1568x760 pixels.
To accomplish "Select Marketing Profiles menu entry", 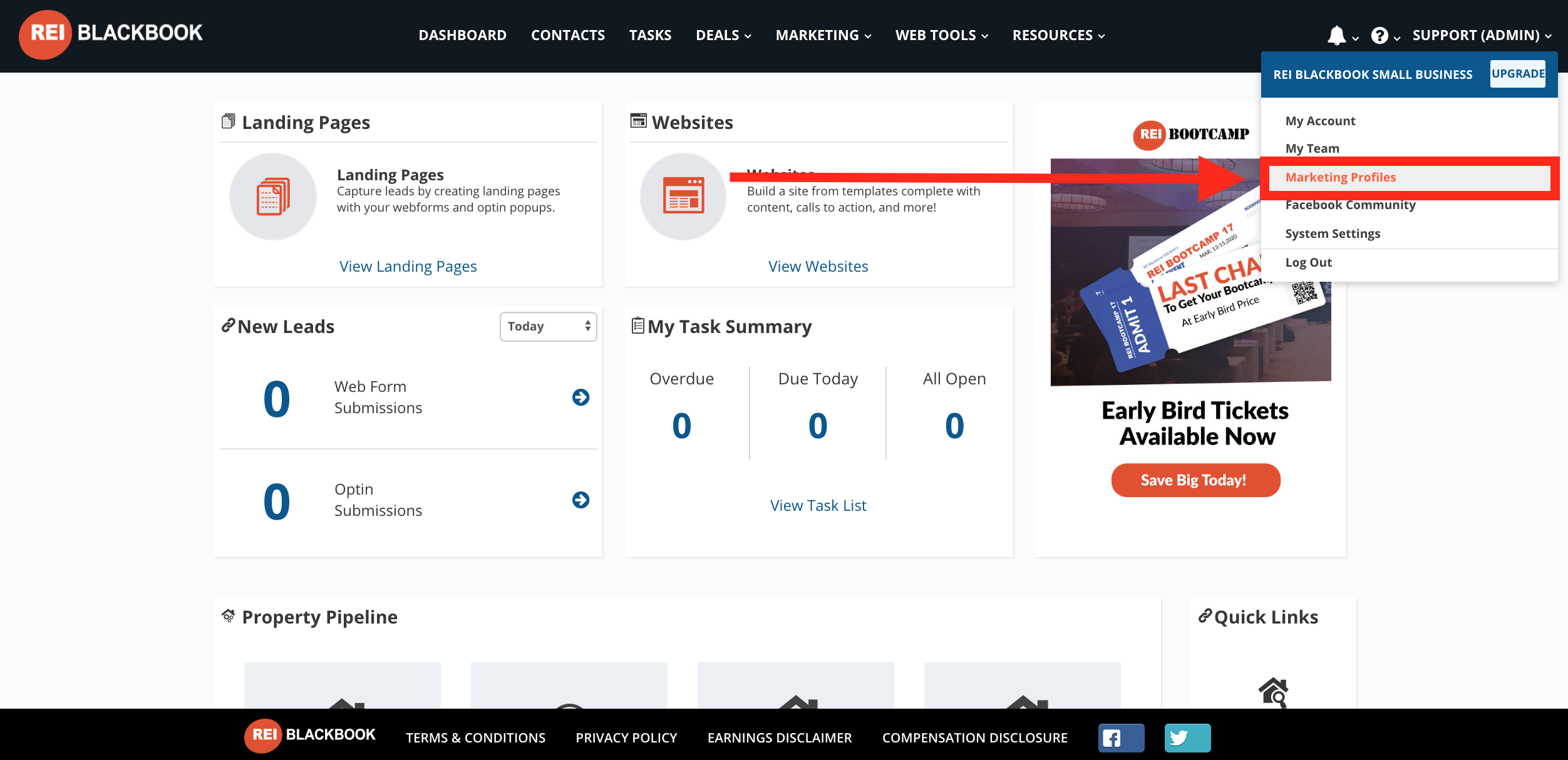I will (x=1410, y=178).
